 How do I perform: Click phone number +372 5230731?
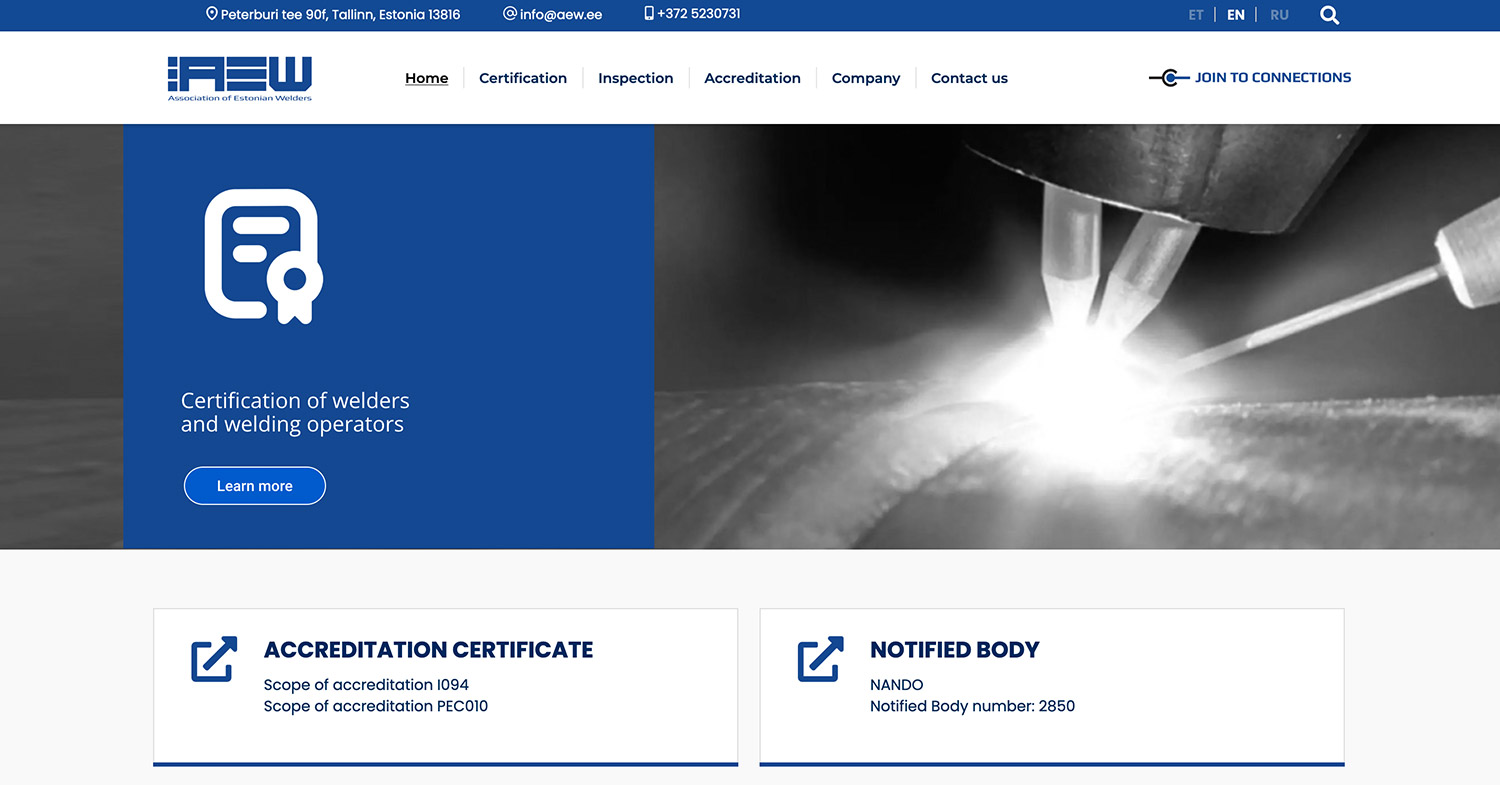pyautogui.click(x=699, y=14)
